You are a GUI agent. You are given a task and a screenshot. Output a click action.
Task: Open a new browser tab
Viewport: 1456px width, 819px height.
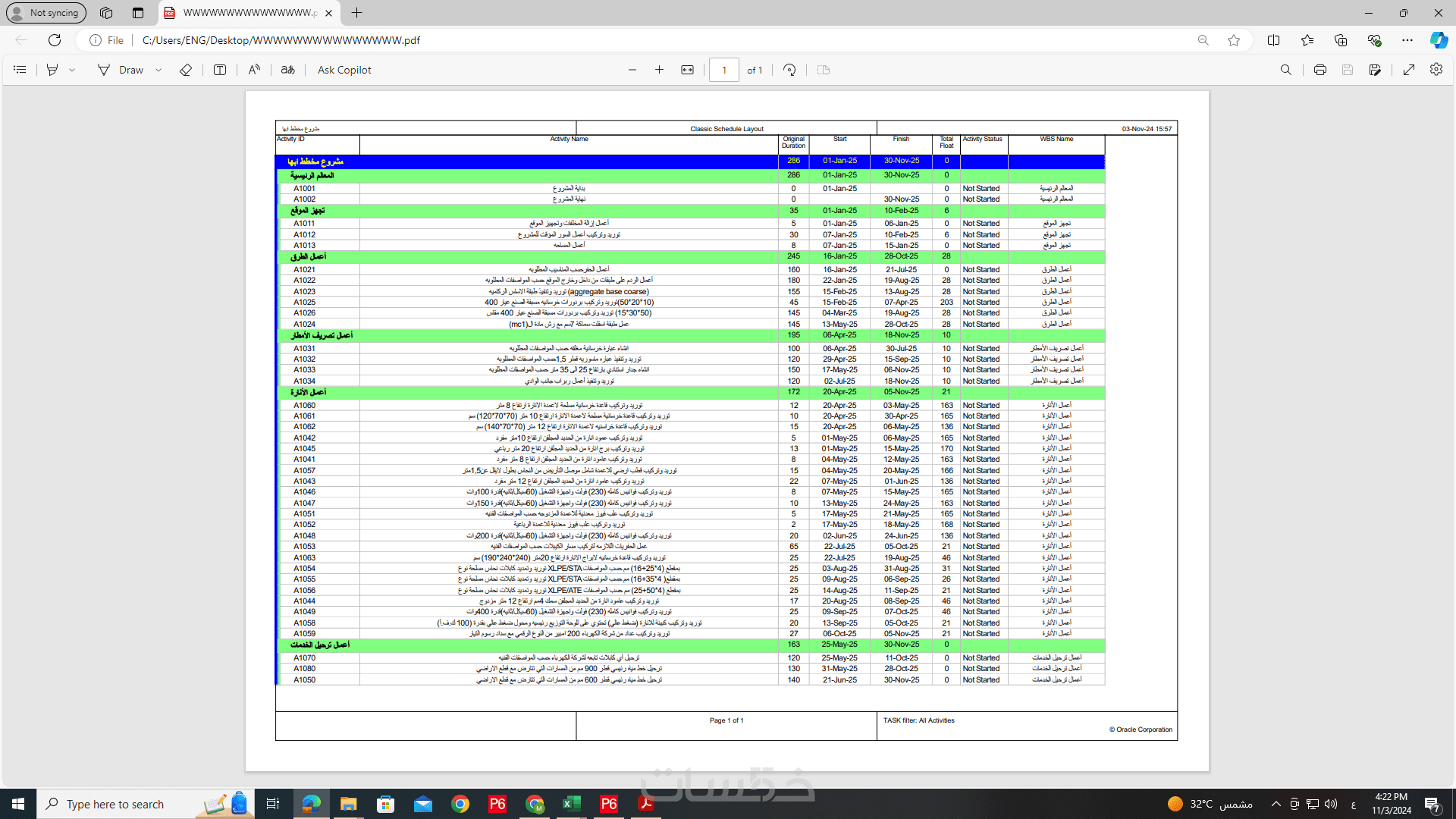click(x=357, y=13)
